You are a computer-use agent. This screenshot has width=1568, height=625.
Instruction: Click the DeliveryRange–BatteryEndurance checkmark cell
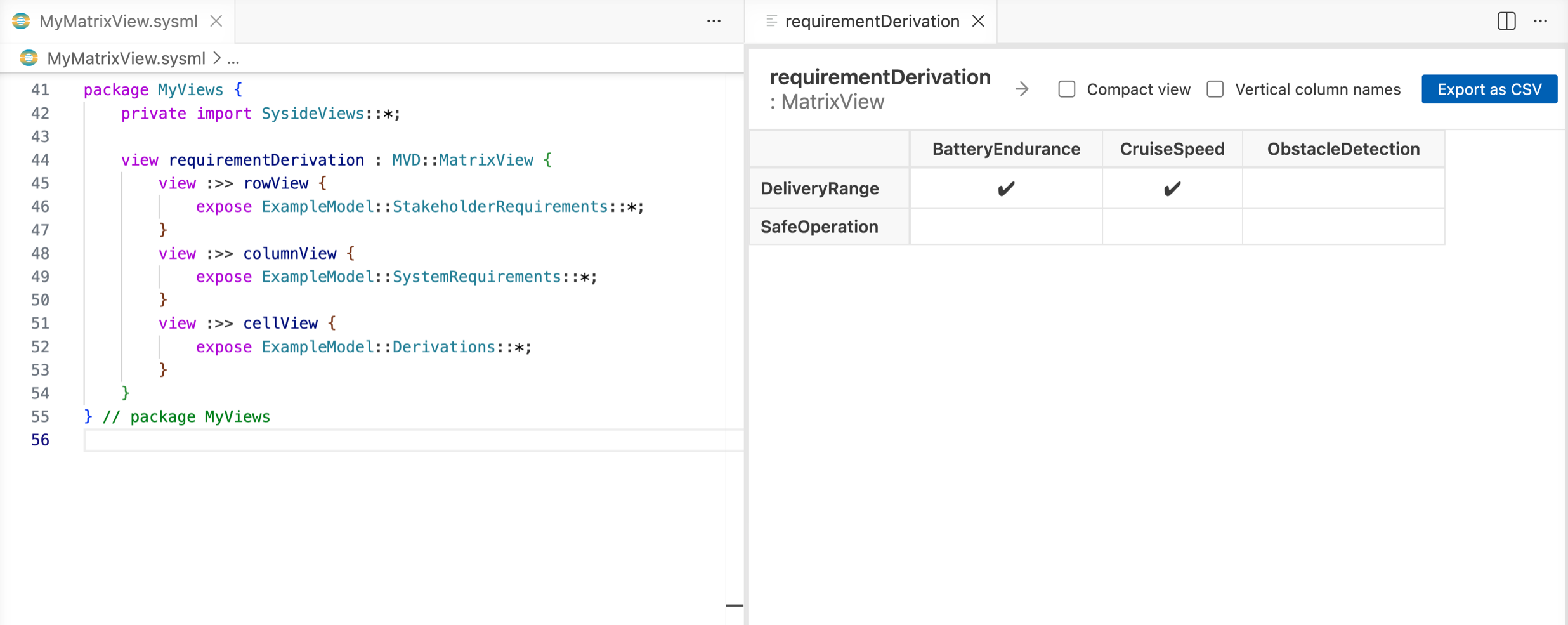1006,188
